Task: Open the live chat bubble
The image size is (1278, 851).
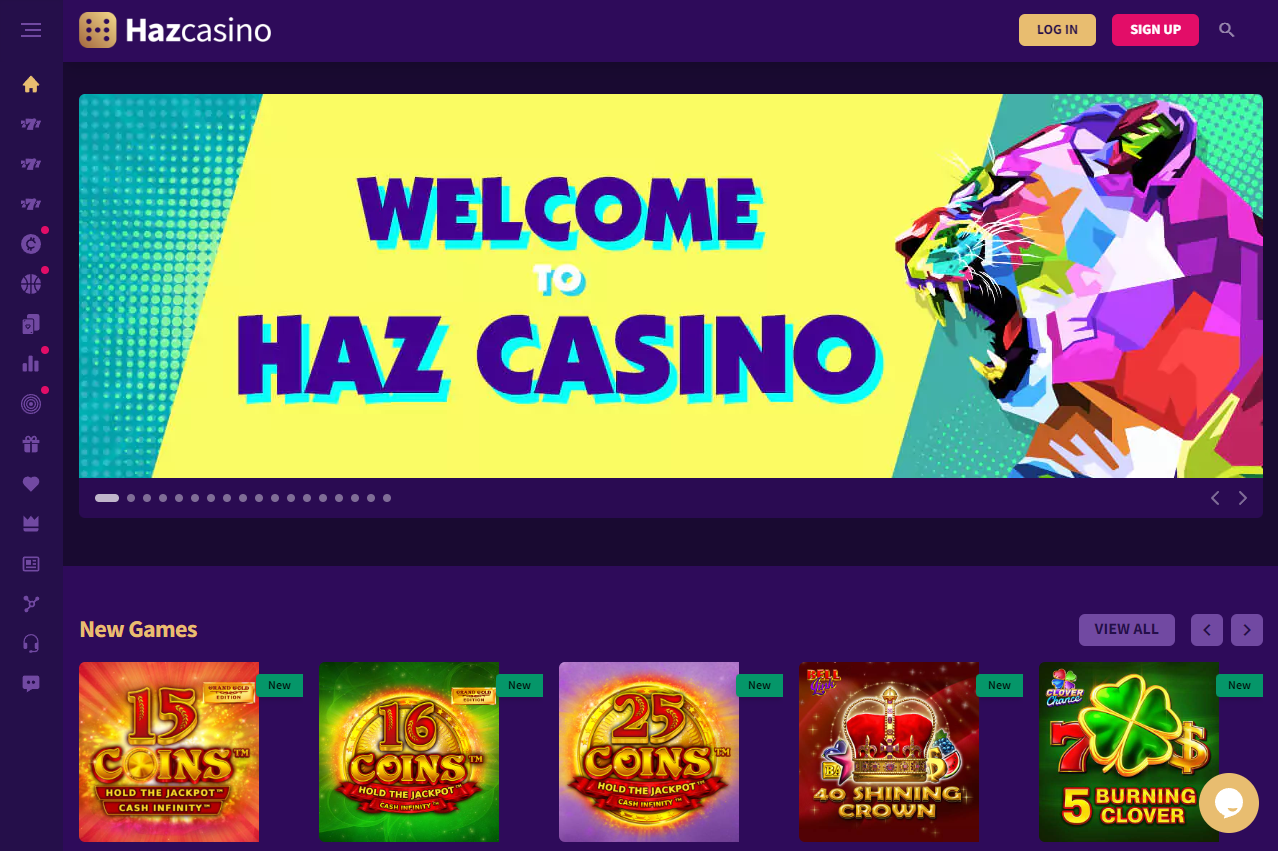Action: tap(1229, 803)
